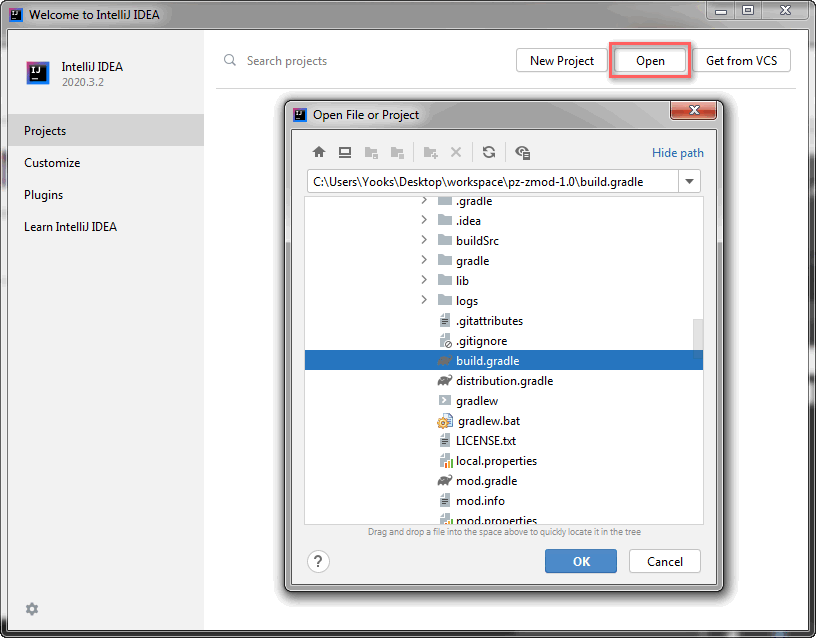816x638 pixels.
Task: Select the LICENSE.txt file
Action: click(x=504, y=440)
